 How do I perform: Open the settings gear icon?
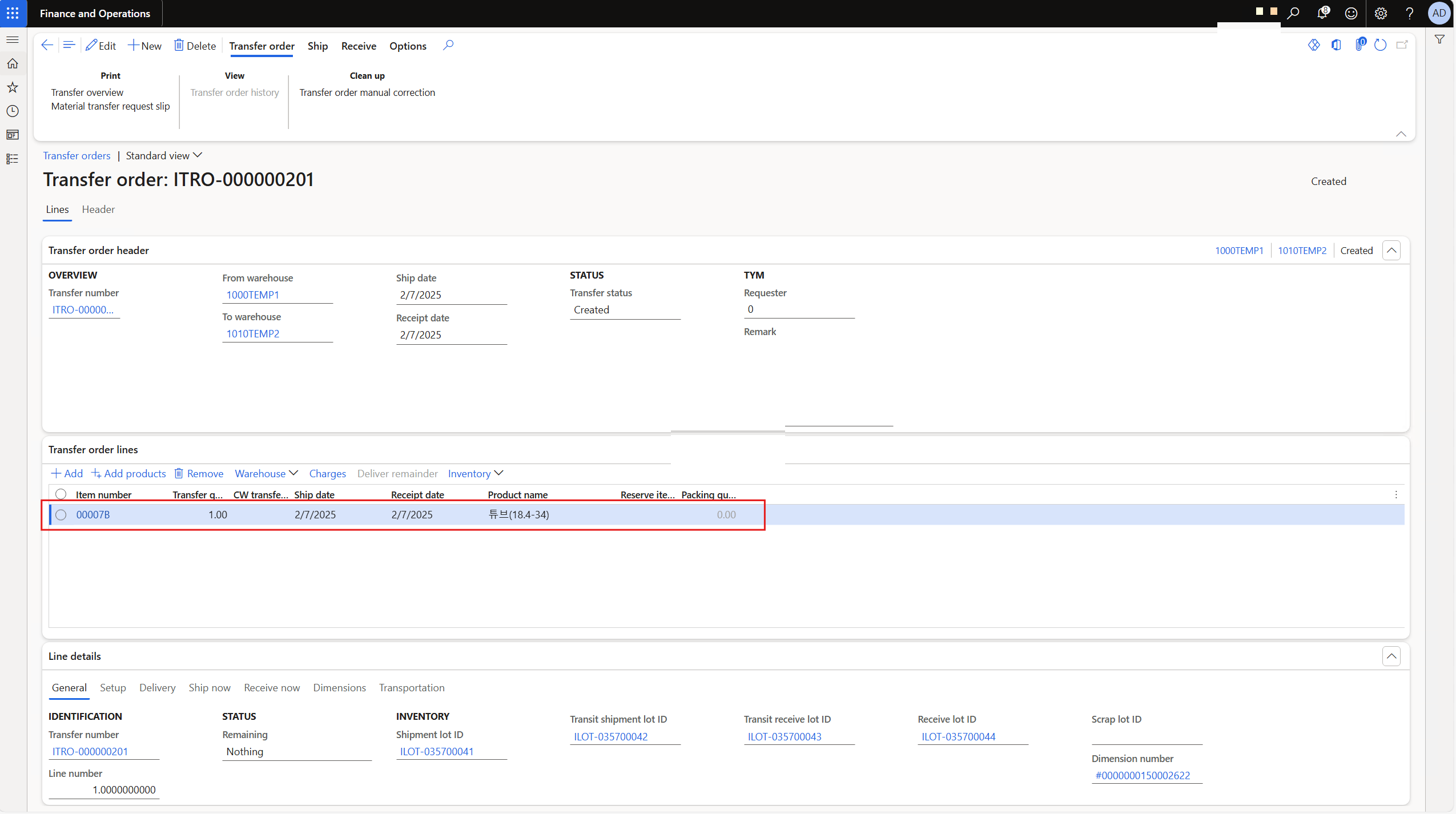pyautogui.click(x=1381, y=13)
